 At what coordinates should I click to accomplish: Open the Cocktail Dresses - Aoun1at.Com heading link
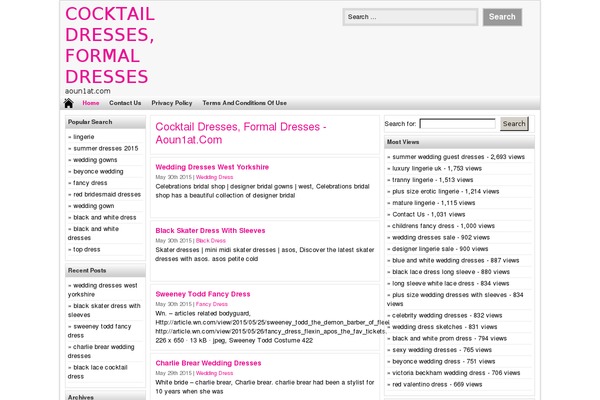(x=241, y=133)
